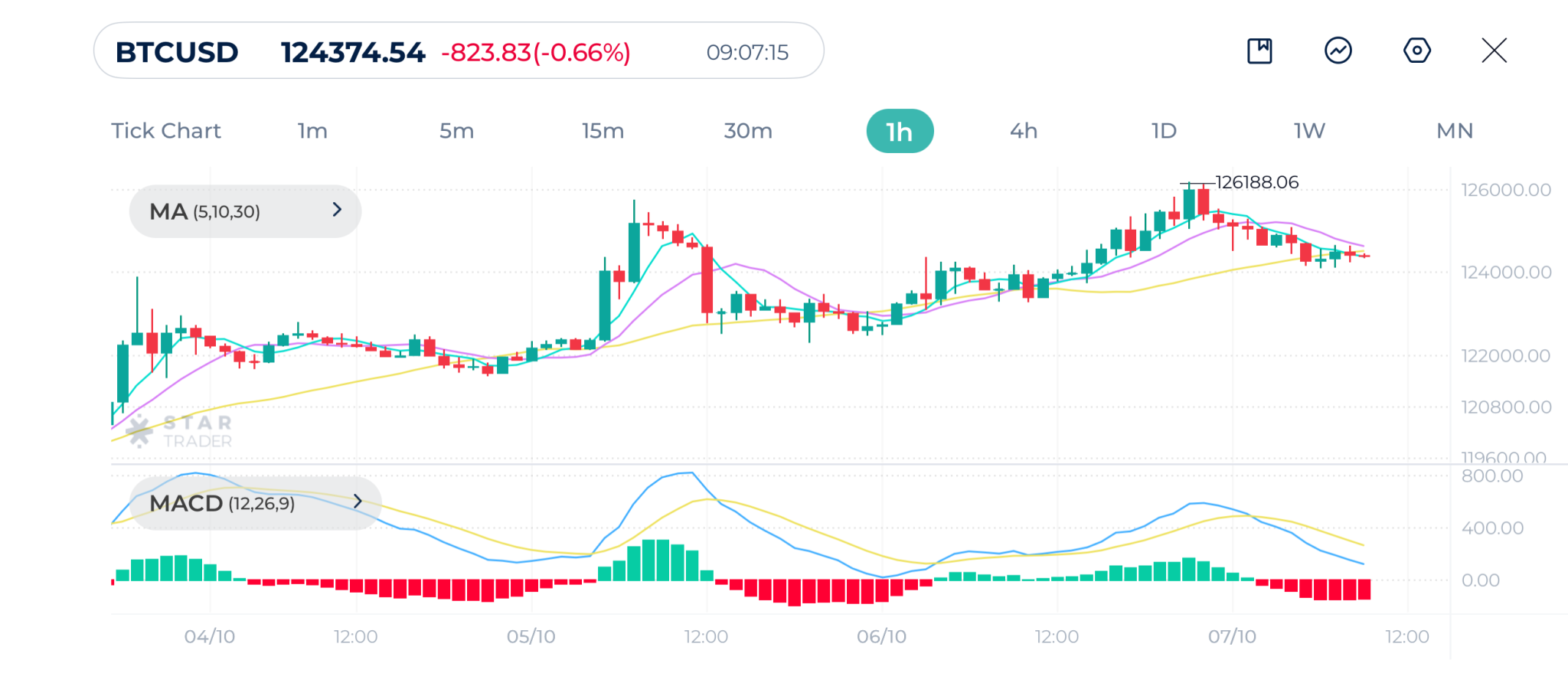
Task: Click the active 1h timeframe button
Action: click(900, 132)
